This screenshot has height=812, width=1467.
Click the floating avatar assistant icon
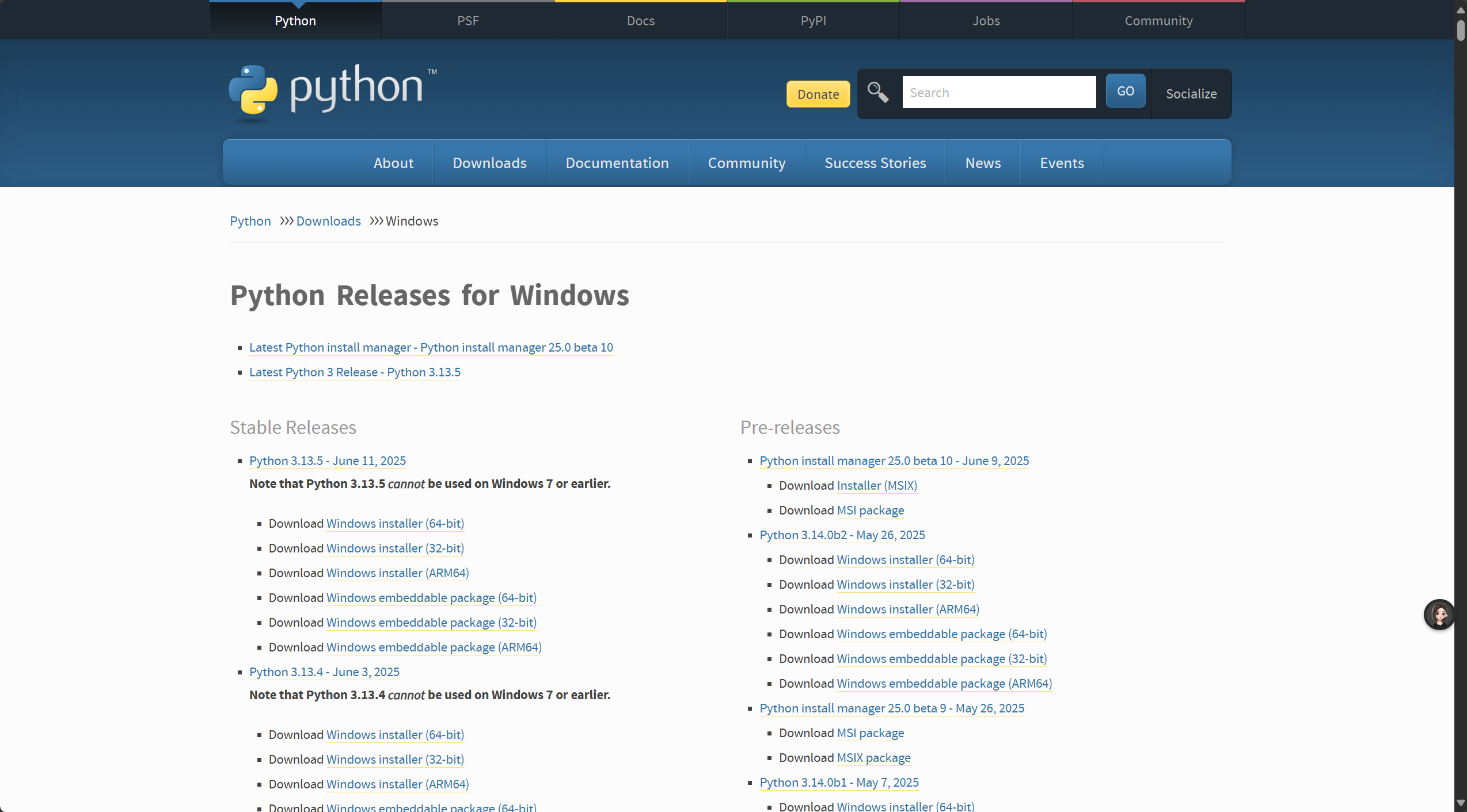[1439, 615]
